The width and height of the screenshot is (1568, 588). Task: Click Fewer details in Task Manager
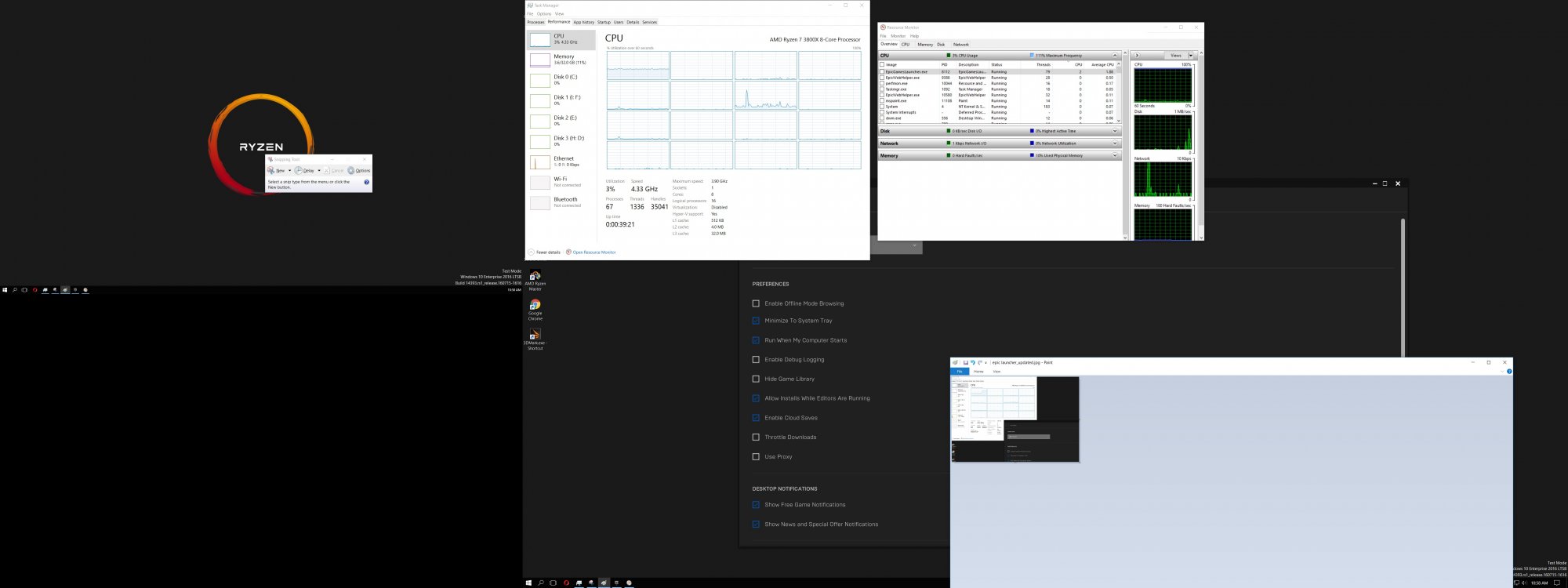click(x=547, y=252)
